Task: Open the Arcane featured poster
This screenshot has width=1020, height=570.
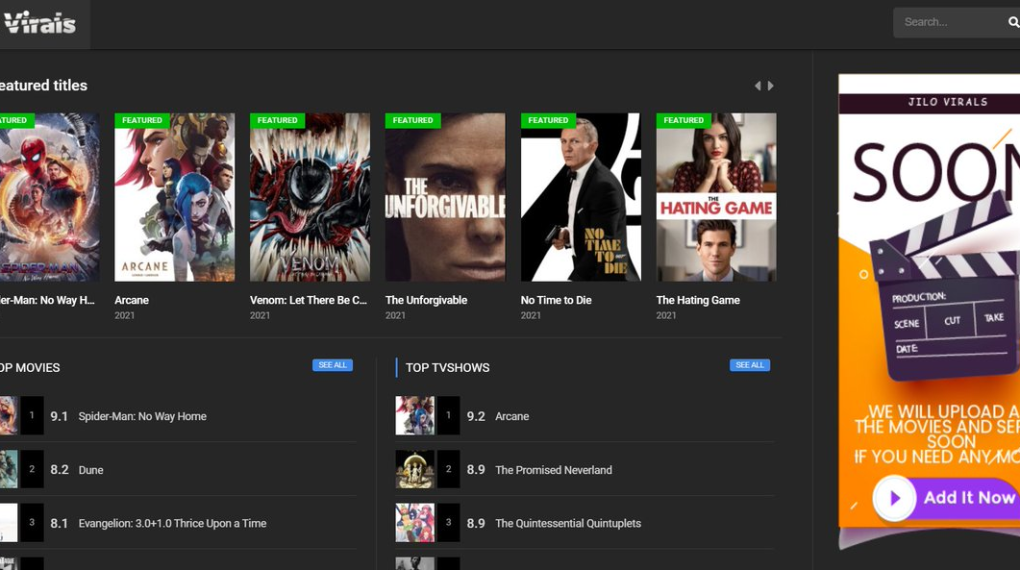Action: pos(175,197)
